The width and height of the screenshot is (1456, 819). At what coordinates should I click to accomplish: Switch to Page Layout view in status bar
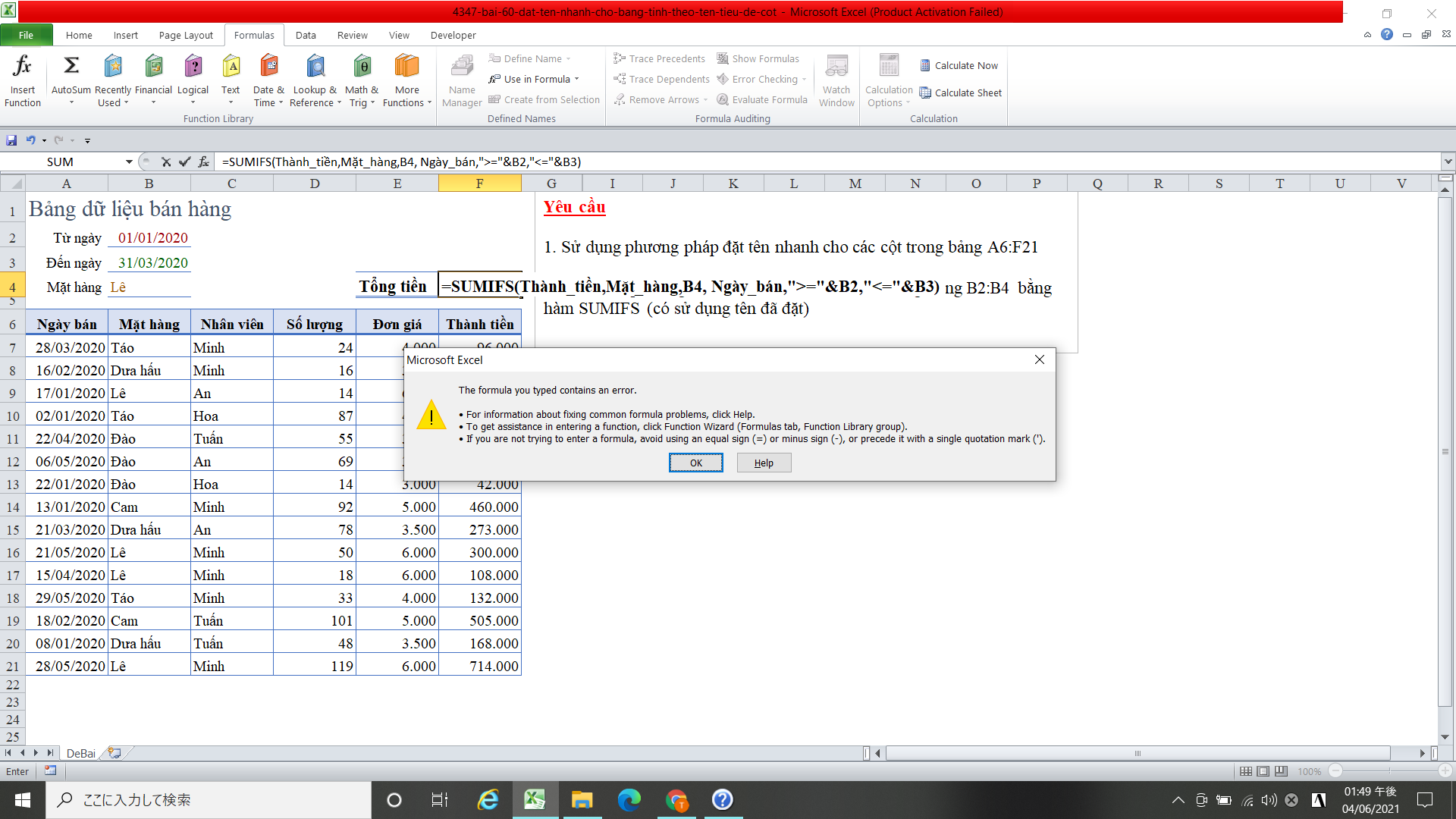(1263, 771)
